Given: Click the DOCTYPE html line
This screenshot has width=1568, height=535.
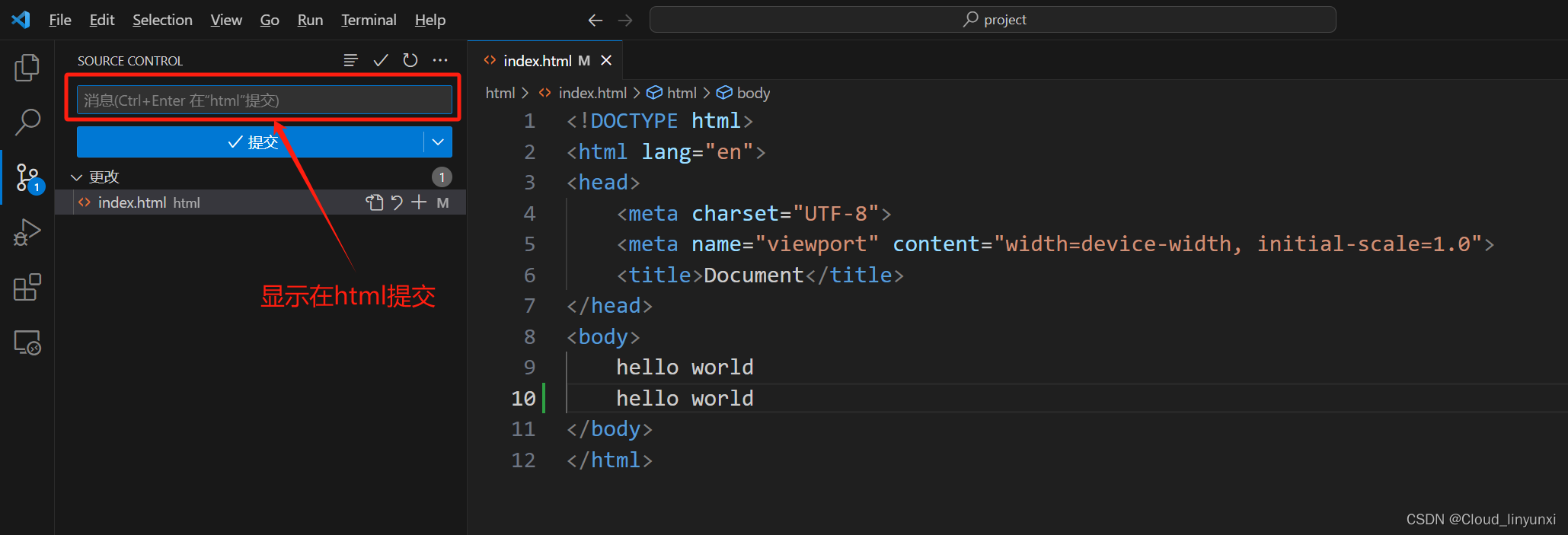Looking at the screenshot, I should (x=659, y=121).
